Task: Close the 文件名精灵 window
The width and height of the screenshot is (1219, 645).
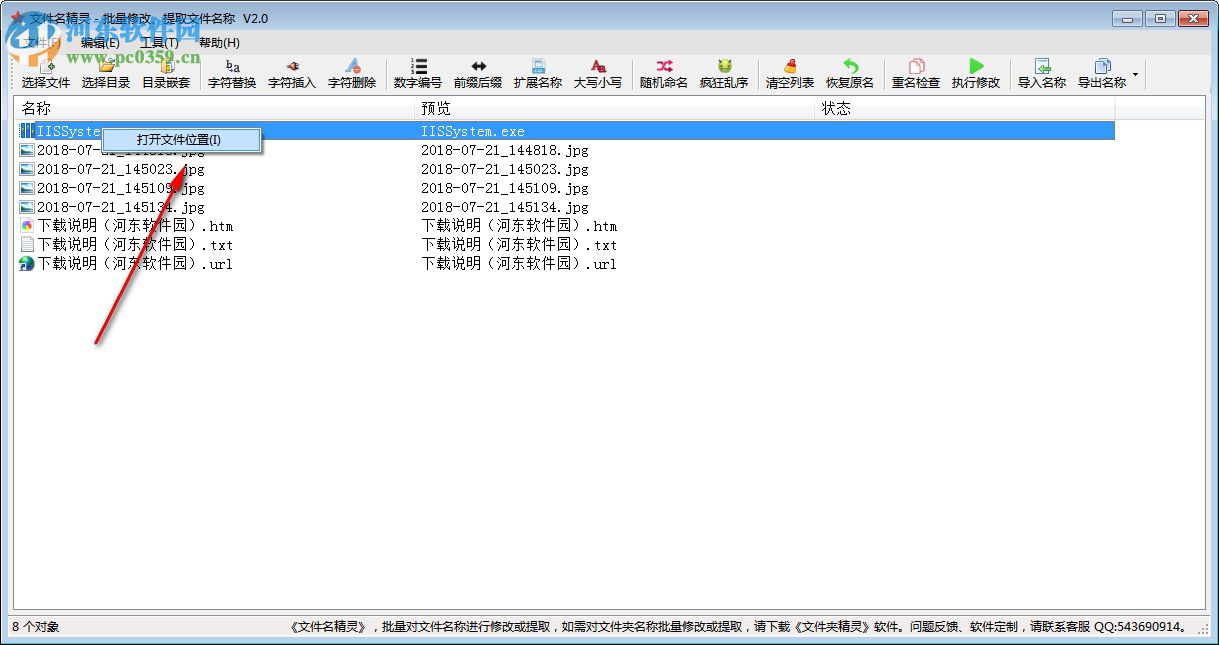Action: click(1193, 17)
